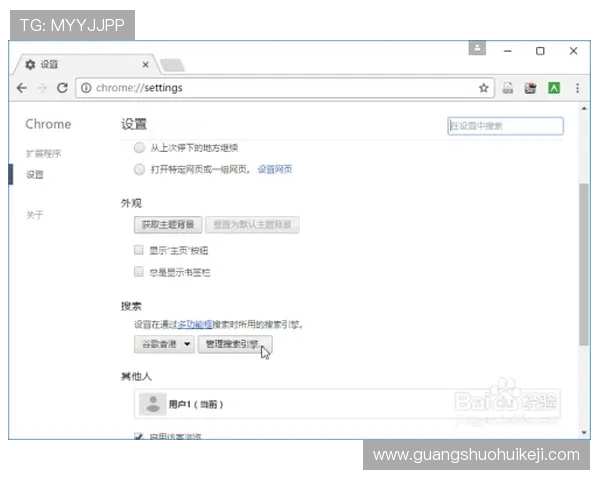Click the chrome://settings address bar
The width and height of the screenshot is (600, 480).
tap(283, 88)
